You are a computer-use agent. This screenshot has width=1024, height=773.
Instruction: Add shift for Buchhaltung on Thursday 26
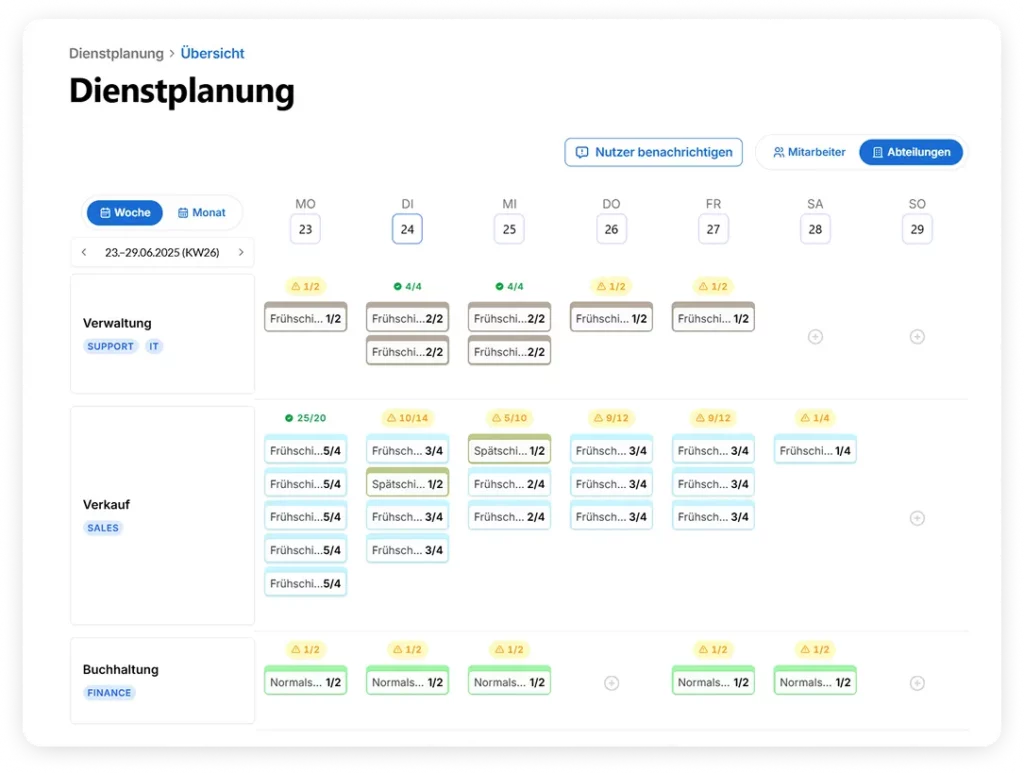tap(611, 683)
